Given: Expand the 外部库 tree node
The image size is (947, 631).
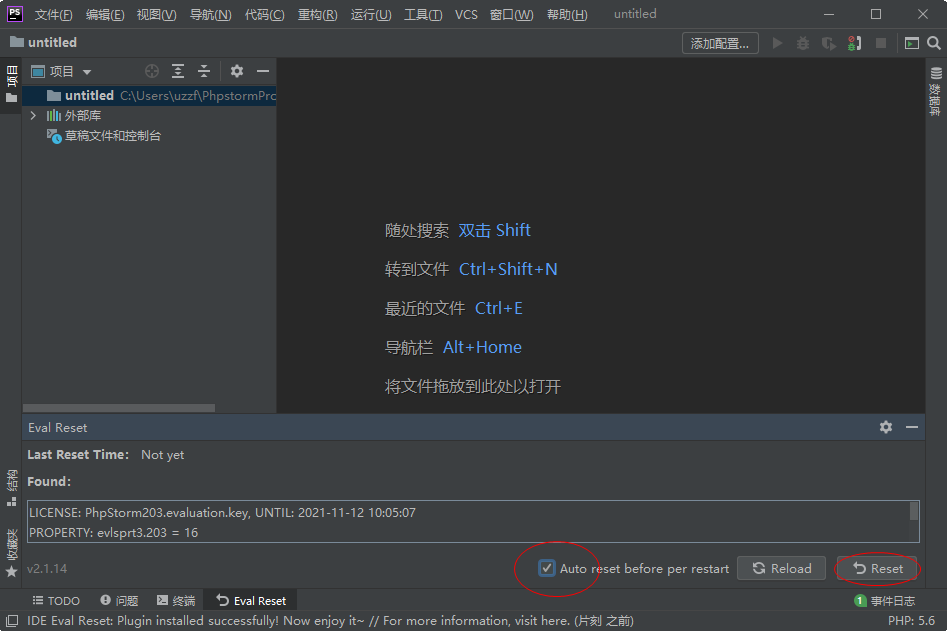Looking at the screenshot, I should (33, 115).
